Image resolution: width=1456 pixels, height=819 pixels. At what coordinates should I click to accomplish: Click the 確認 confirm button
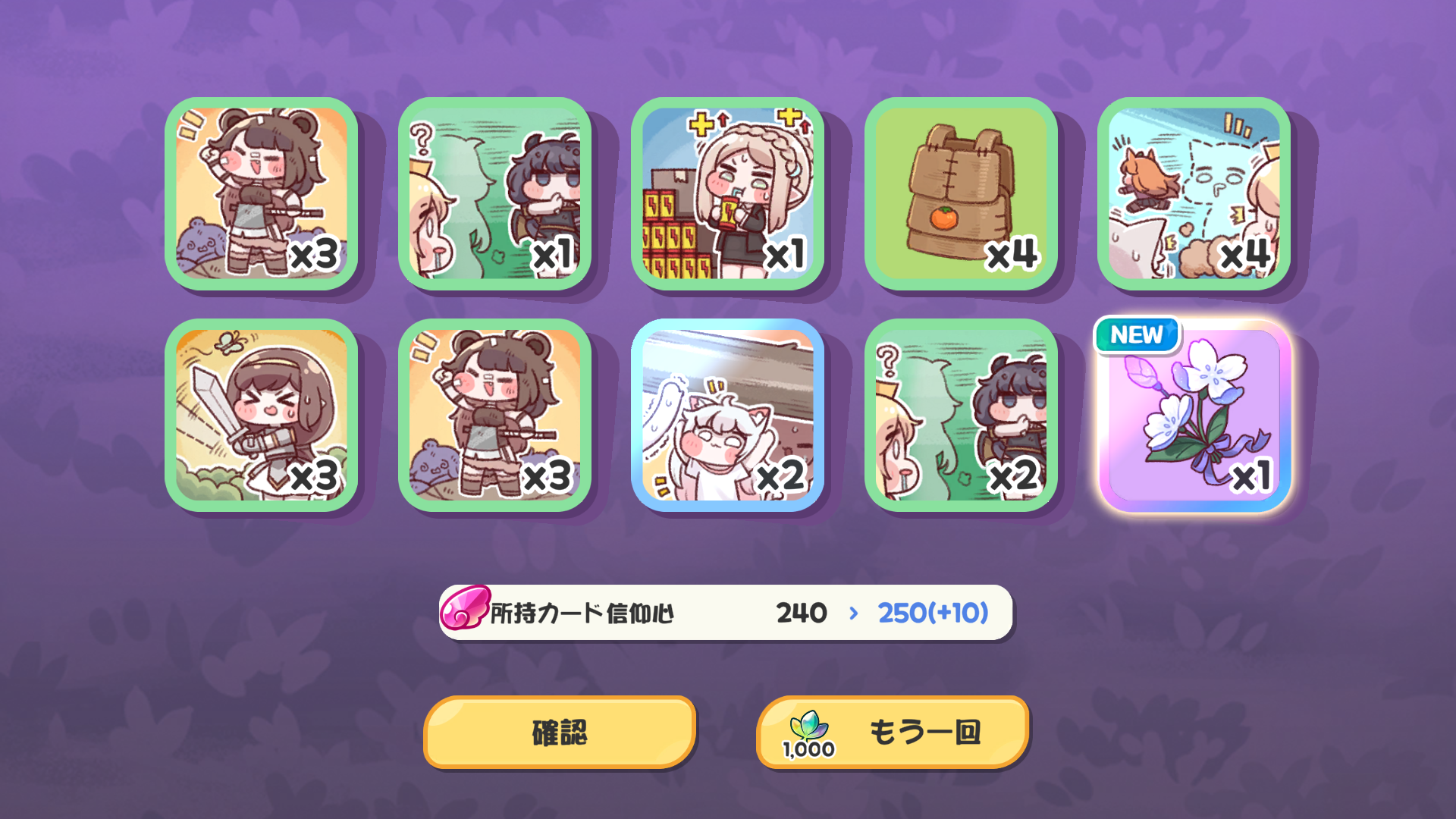click(x=560, y=733)
